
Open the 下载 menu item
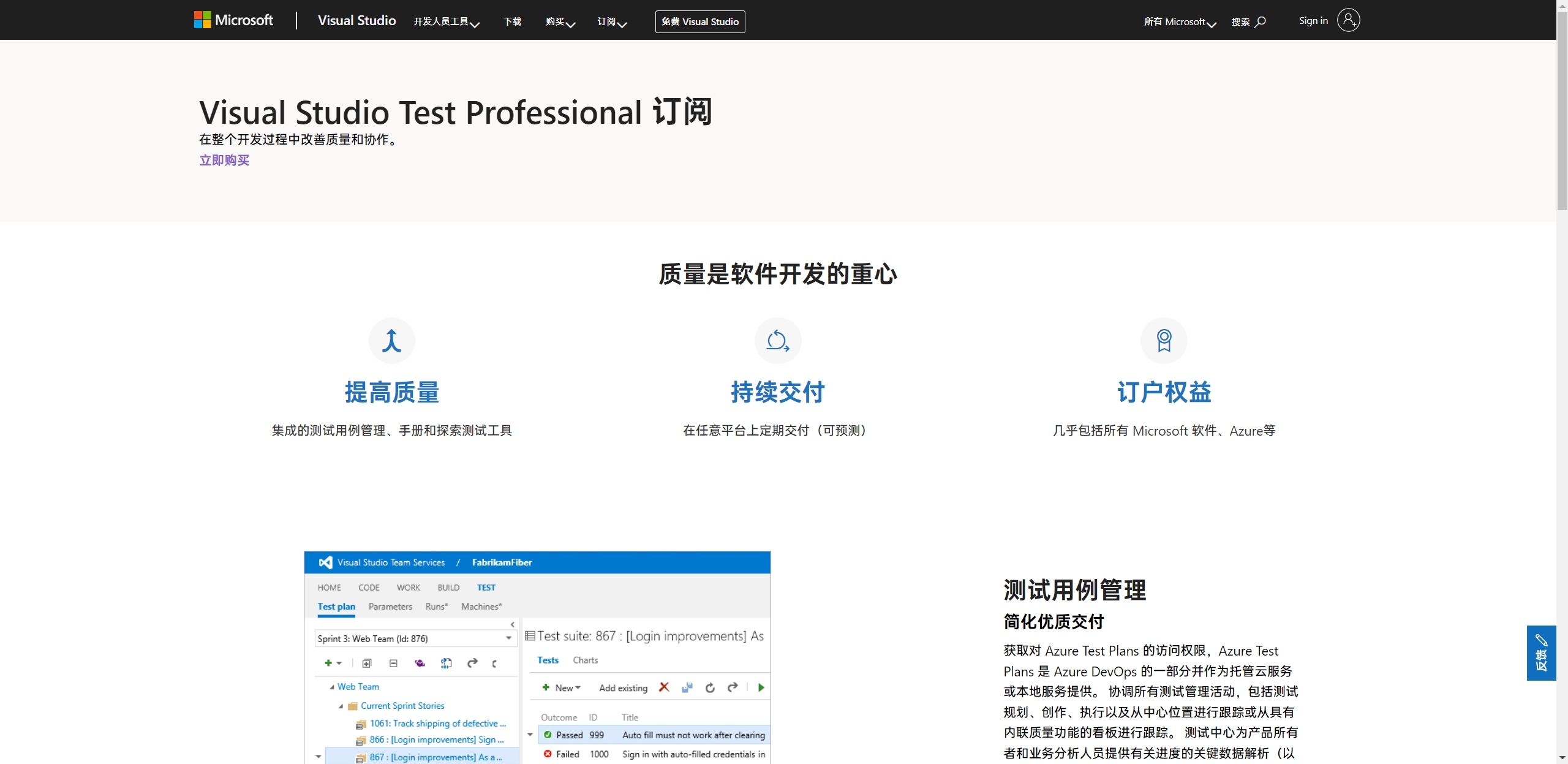[x=512, y=21]
